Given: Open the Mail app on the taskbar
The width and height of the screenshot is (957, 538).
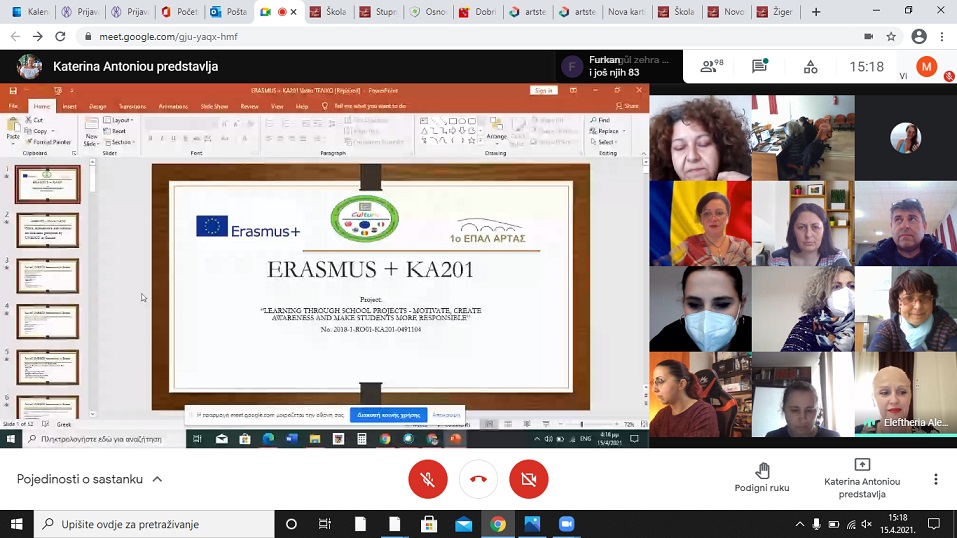Looking at the screenshot, I should 463,524.
